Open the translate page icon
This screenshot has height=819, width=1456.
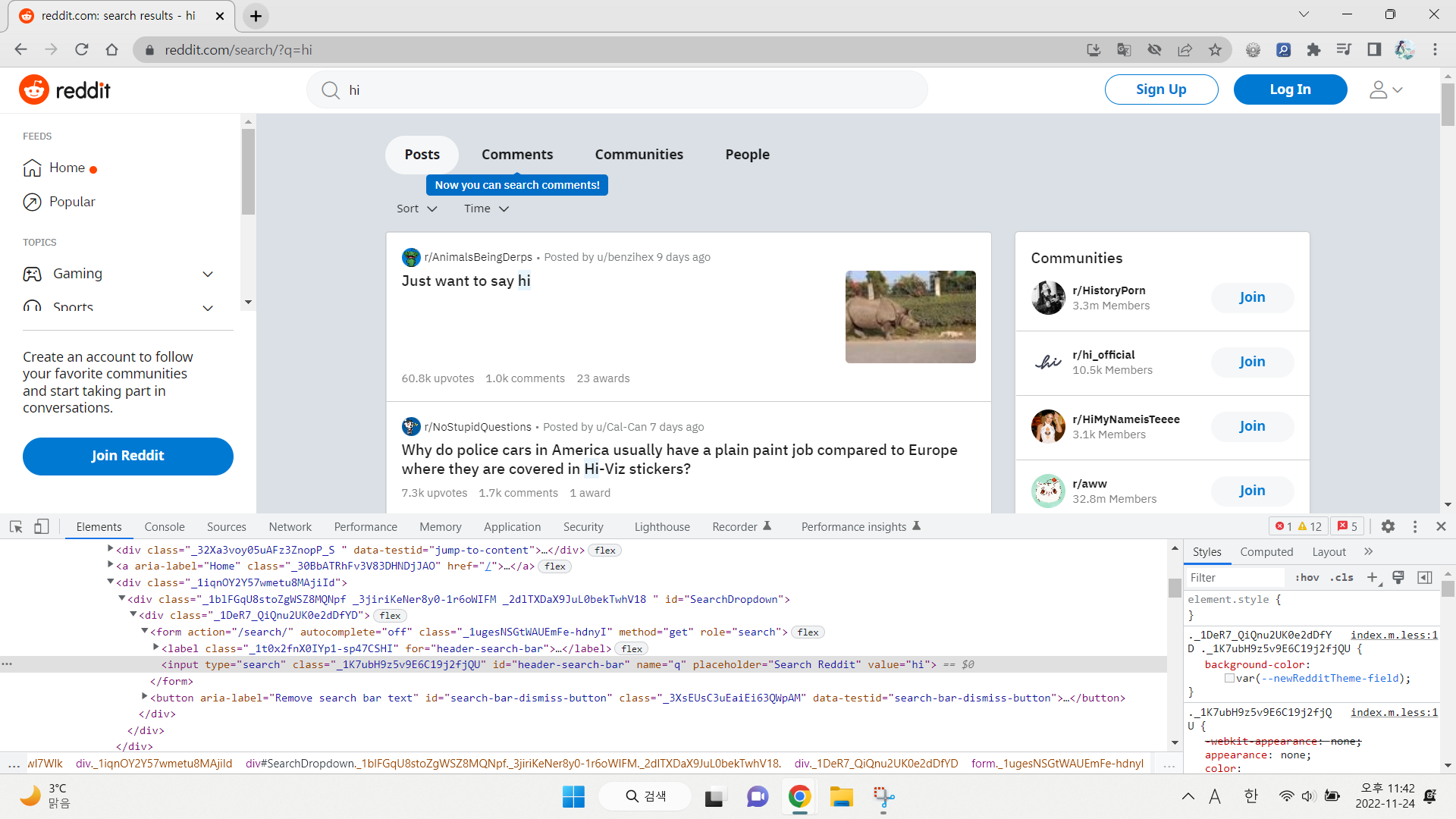click(x=1124, y=49)
